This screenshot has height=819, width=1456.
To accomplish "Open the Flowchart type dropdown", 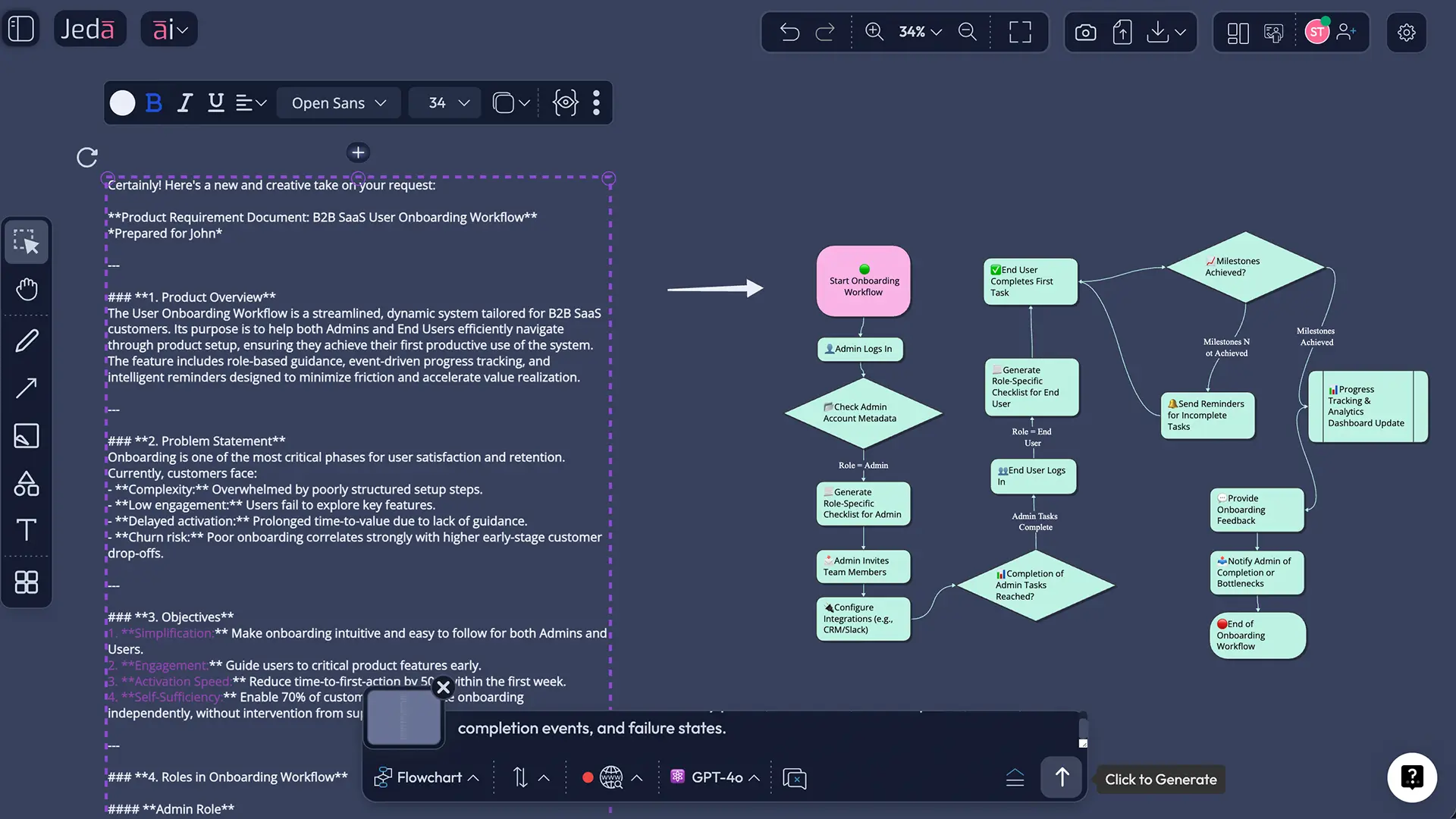I will [x=427, y=777].
